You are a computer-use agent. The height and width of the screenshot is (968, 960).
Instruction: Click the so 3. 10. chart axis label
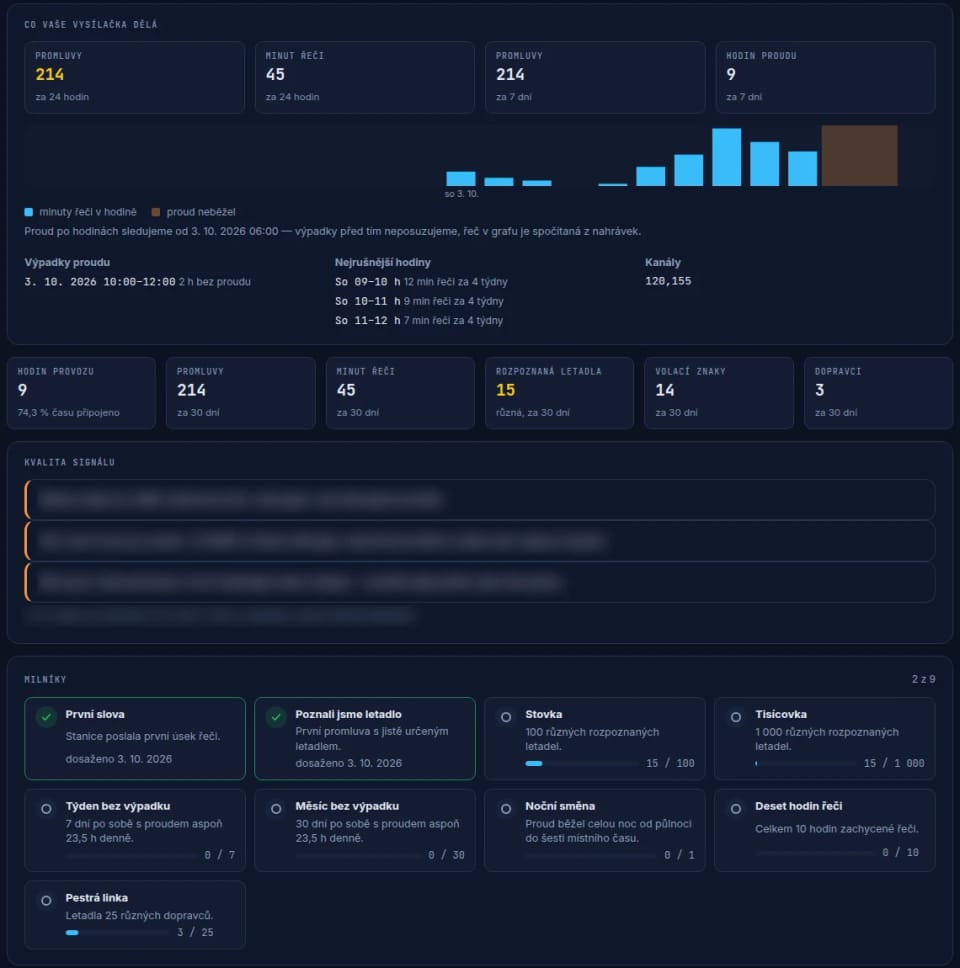pos(461,194)
